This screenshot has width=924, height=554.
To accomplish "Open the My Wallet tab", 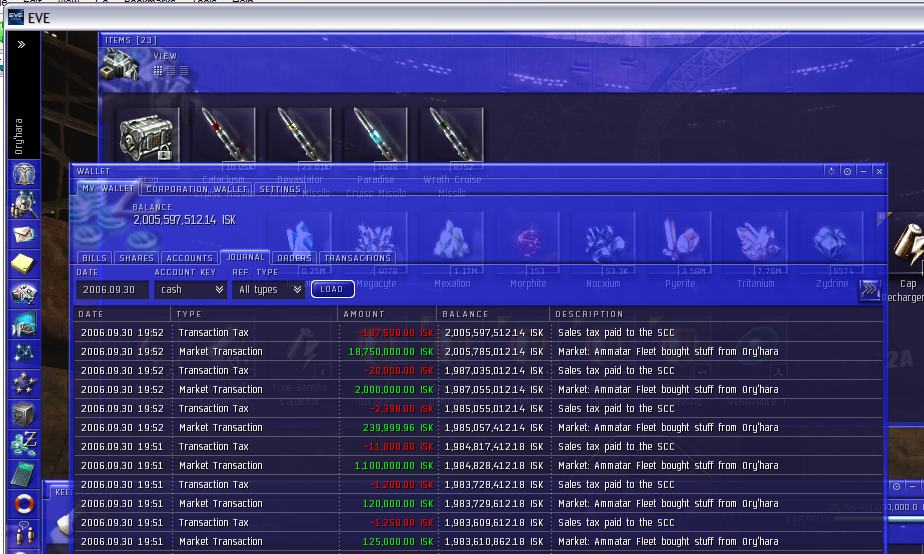I will (x=108, y=189).
